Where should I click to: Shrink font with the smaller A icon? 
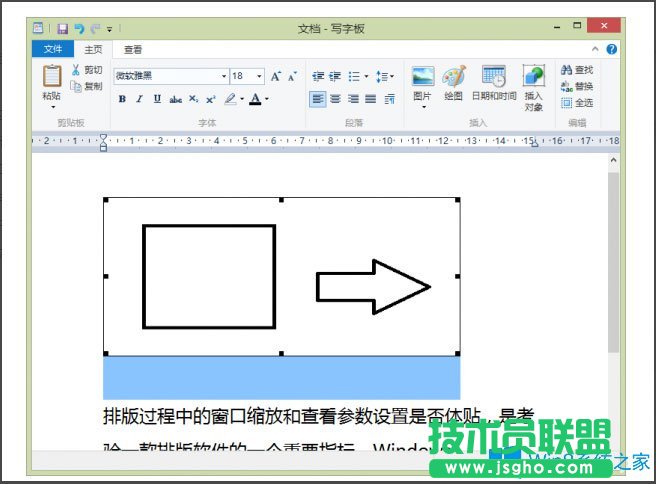(x=292, y=76)
